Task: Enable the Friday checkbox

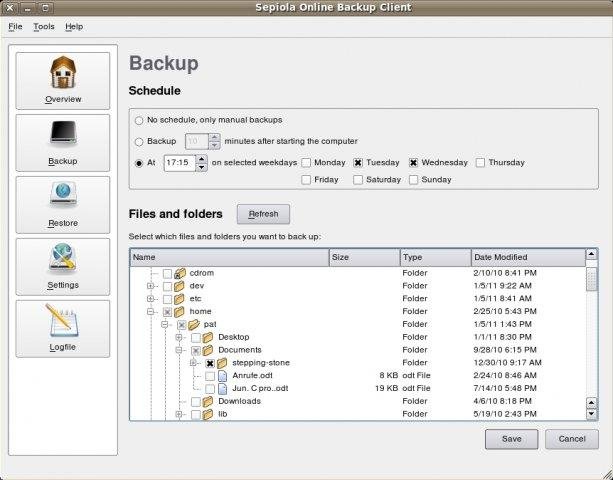Action: coord(306,180)
